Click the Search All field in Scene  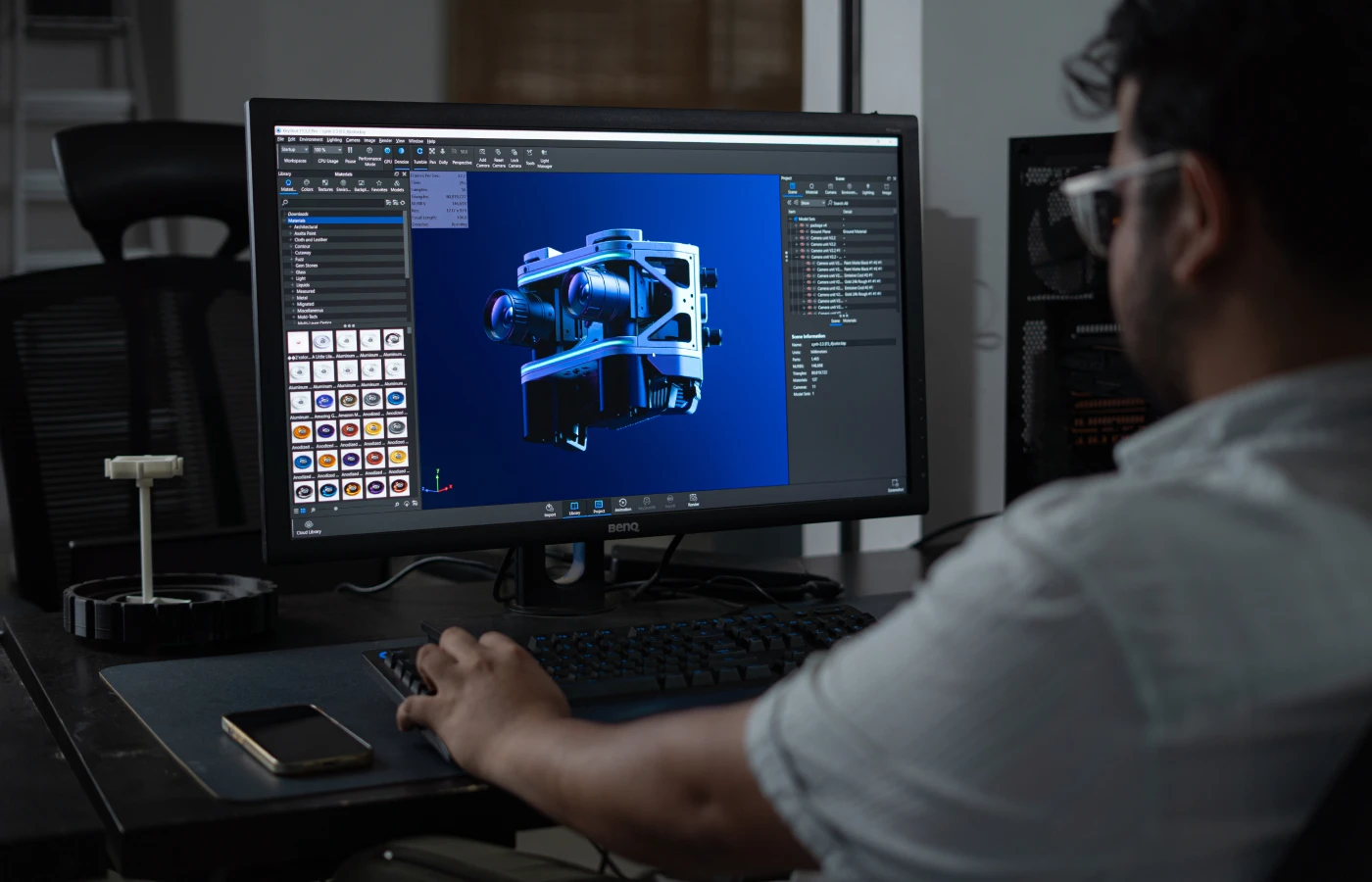[862, 204]
